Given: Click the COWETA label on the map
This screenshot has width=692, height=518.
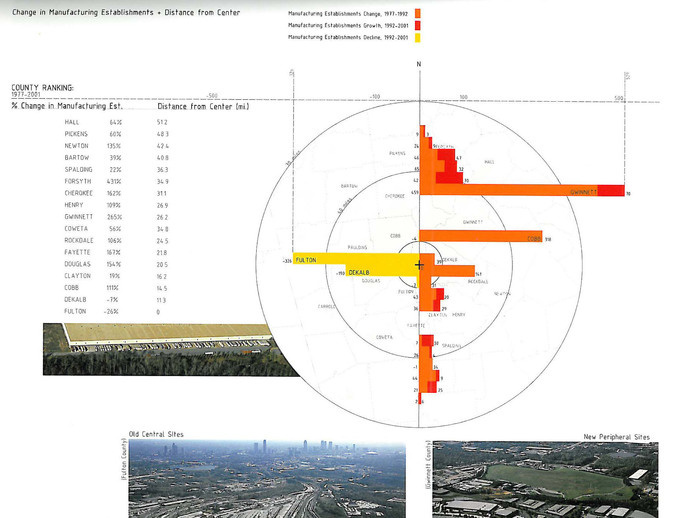Looking at the screenshot, I should (384, 337).
